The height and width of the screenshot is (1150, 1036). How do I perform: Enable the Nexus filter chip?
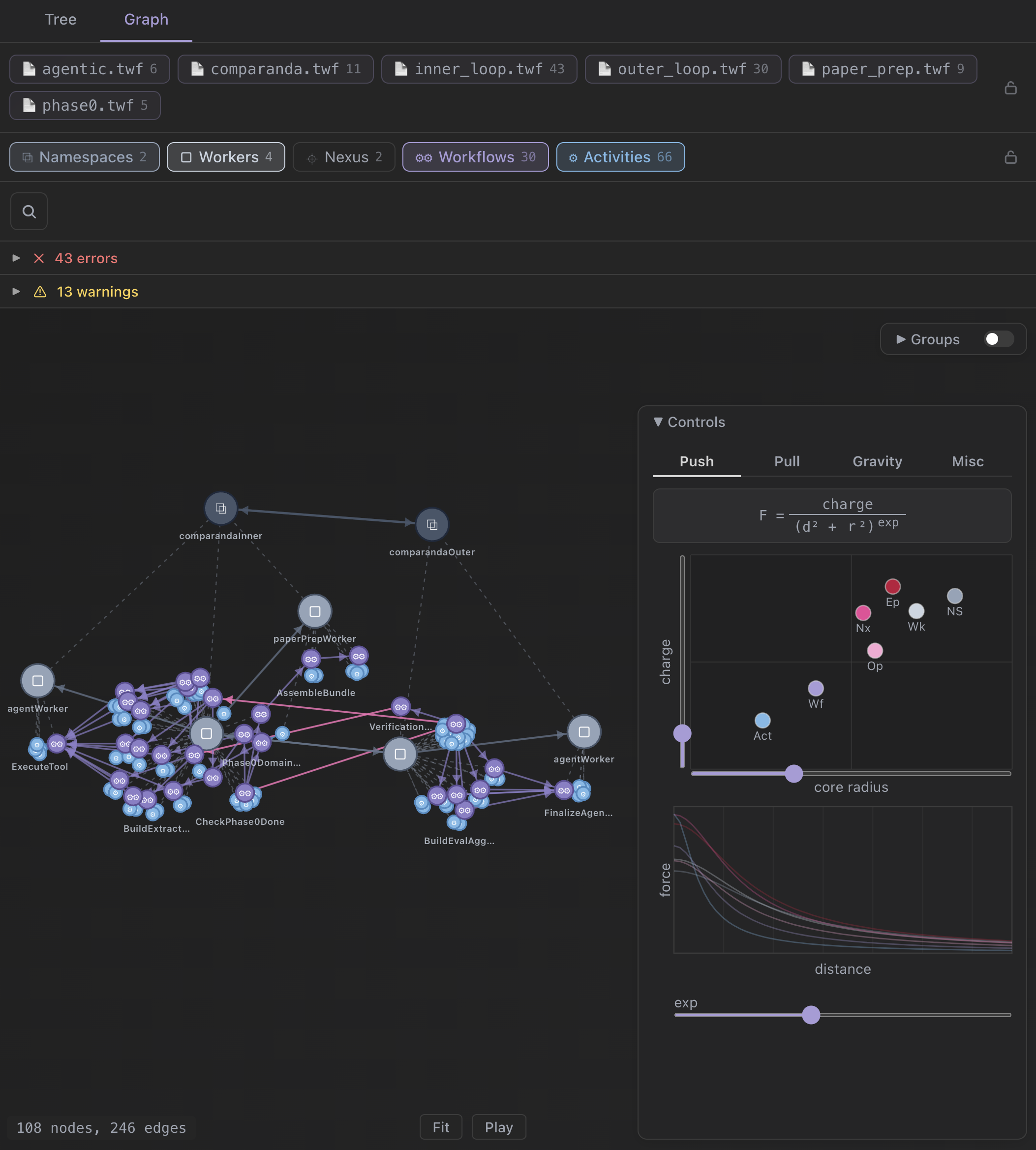(344, 157)
